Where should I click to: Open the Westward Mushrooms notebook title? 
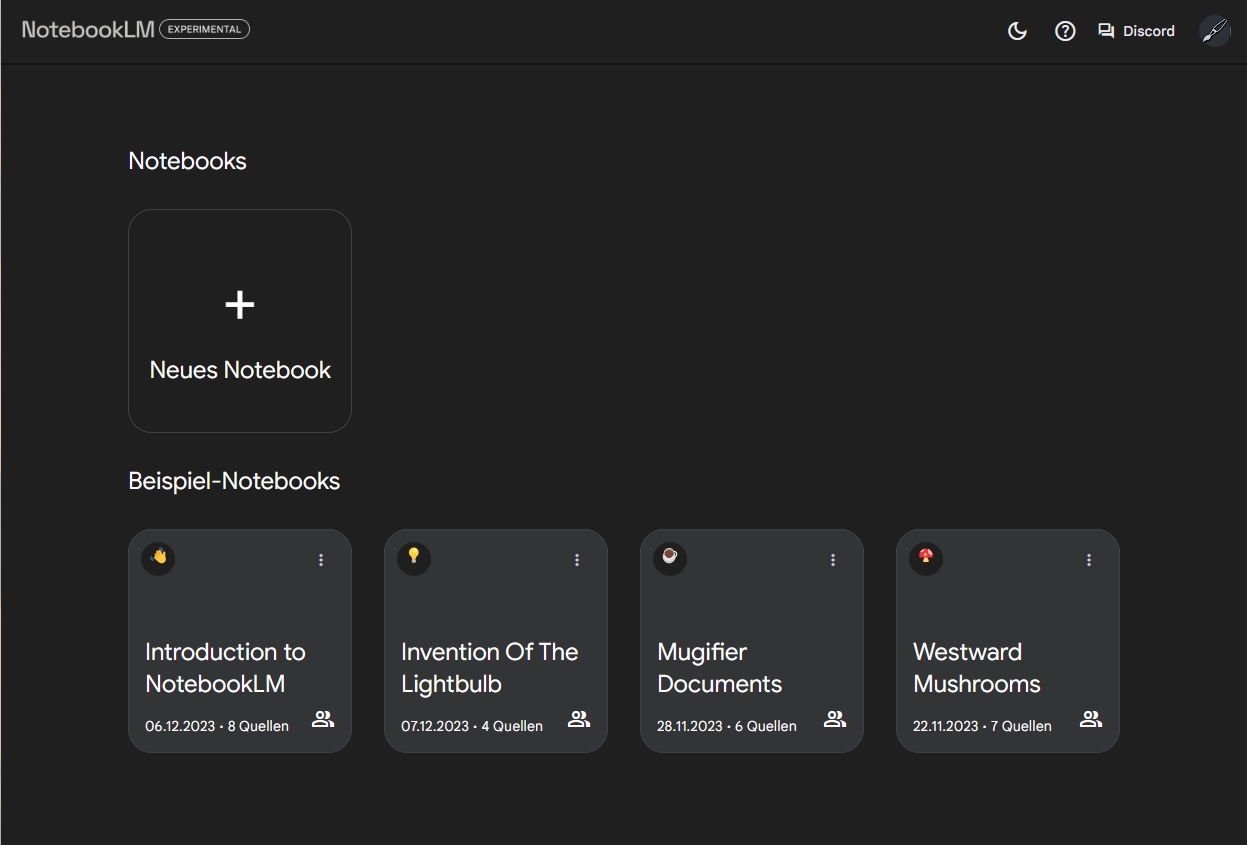[x=977, y=668]
